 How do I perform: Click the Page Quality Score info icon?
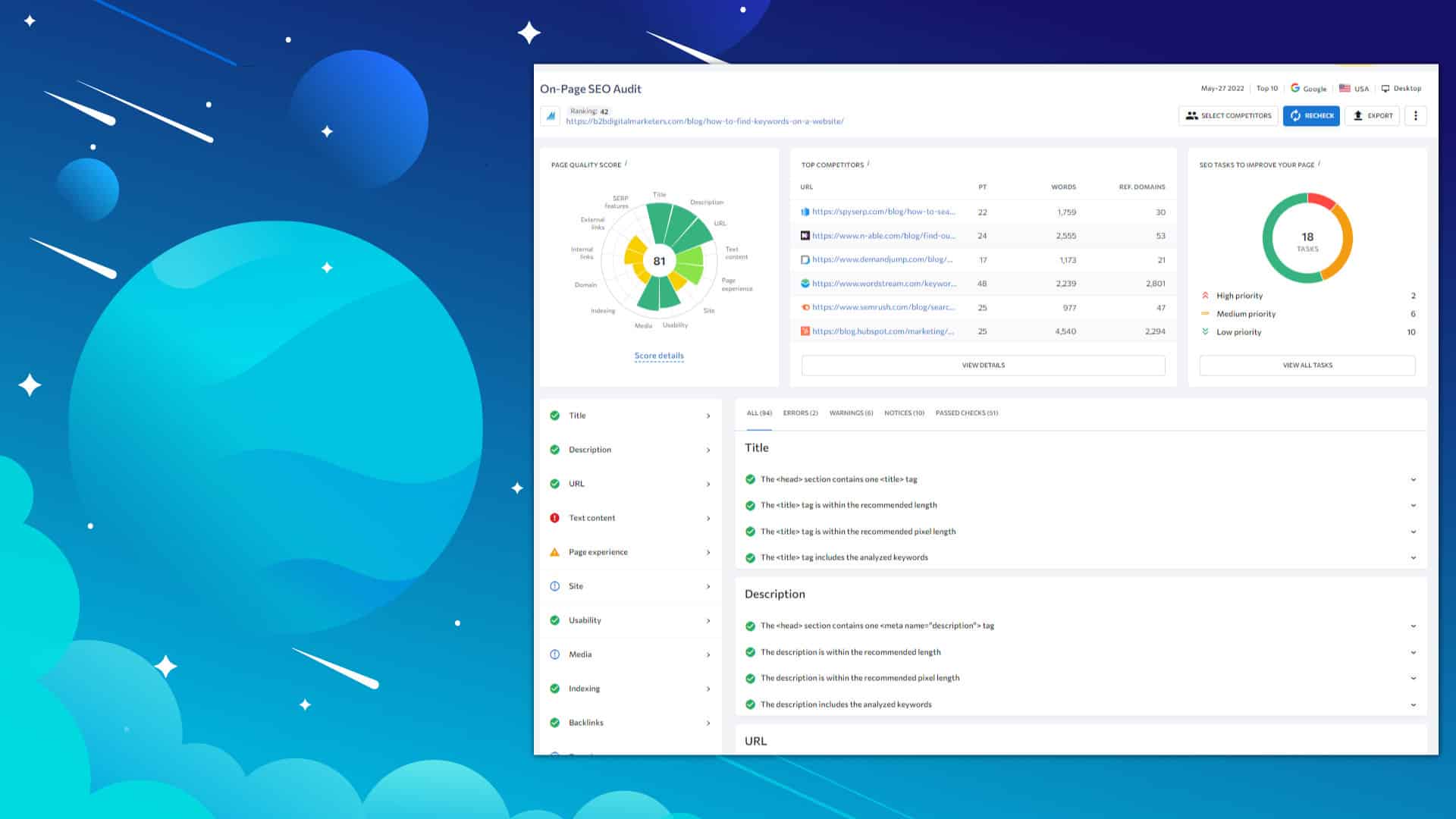pos(626,164)
